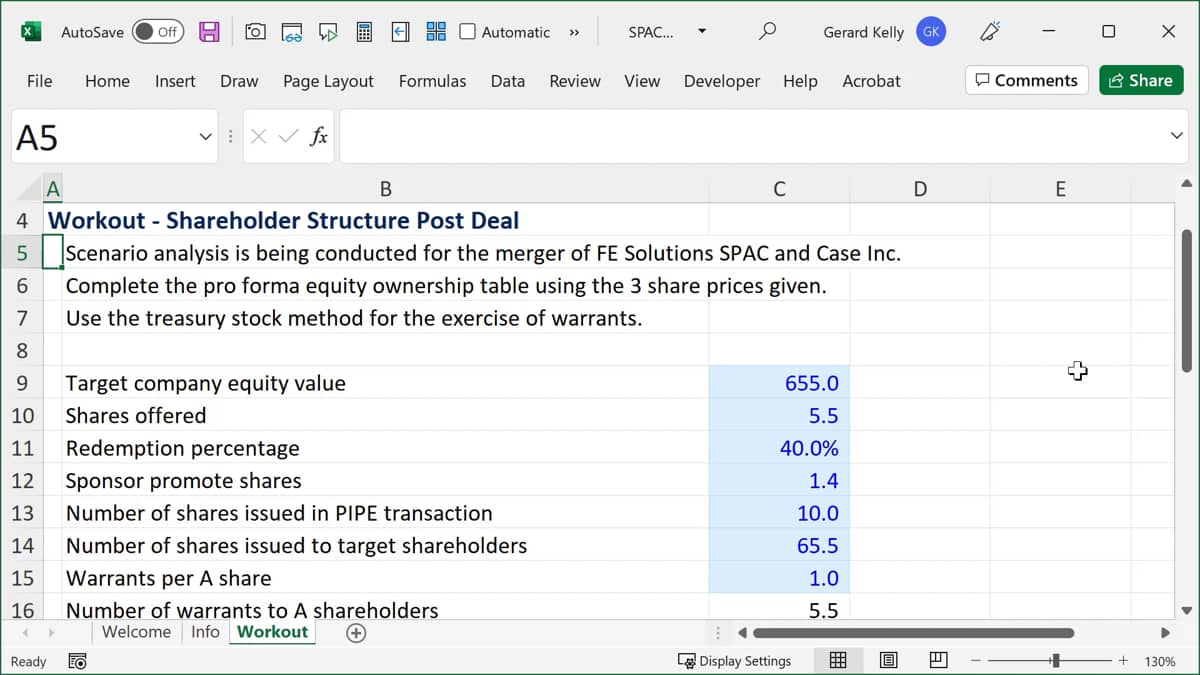Click Display Settings in status bar
The image size is (1200, 675).
(x=735, y=661)
